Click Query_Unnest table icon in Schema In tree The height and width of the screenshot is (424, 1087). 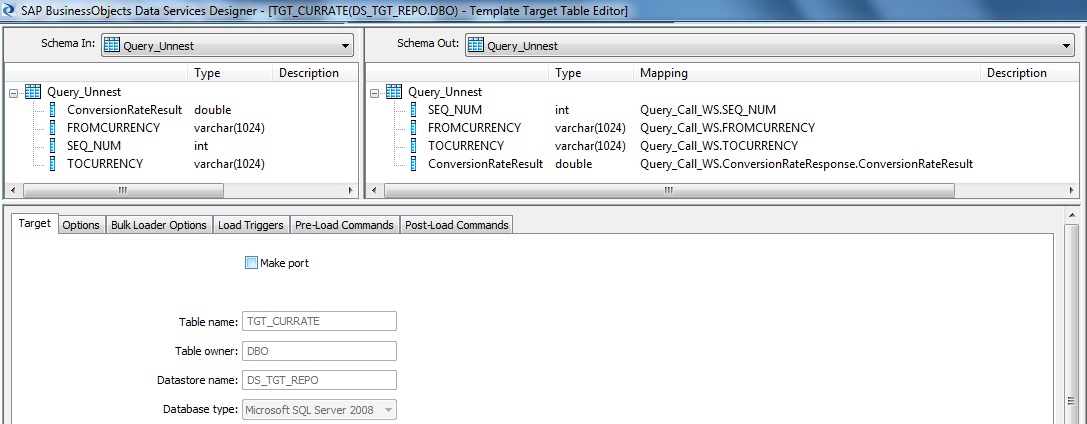(x=33, y=91)
